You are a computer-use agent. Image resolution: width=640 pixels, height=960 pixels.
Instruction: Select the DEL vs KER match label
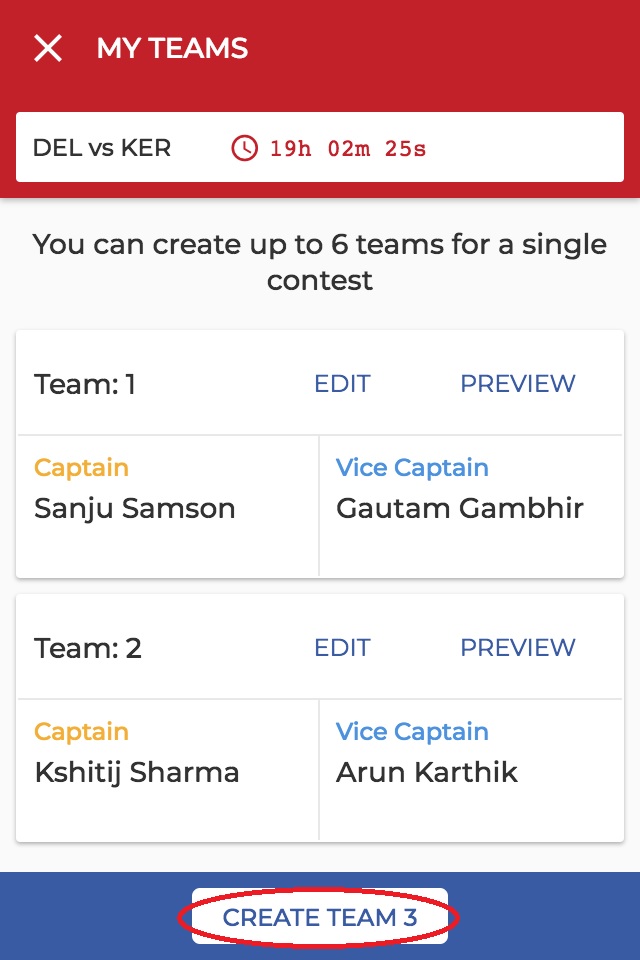(x=102, y=148)
